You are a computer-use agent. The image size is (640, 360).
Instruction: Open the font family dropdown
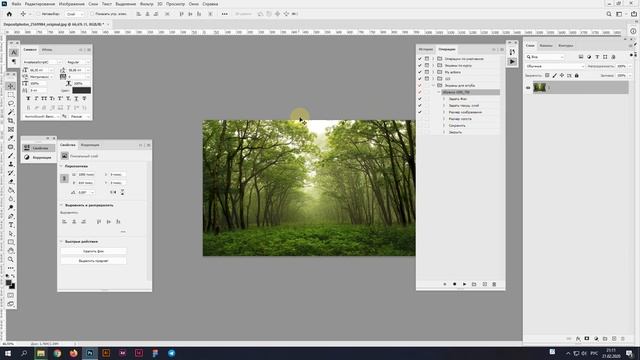click(42, 62)
